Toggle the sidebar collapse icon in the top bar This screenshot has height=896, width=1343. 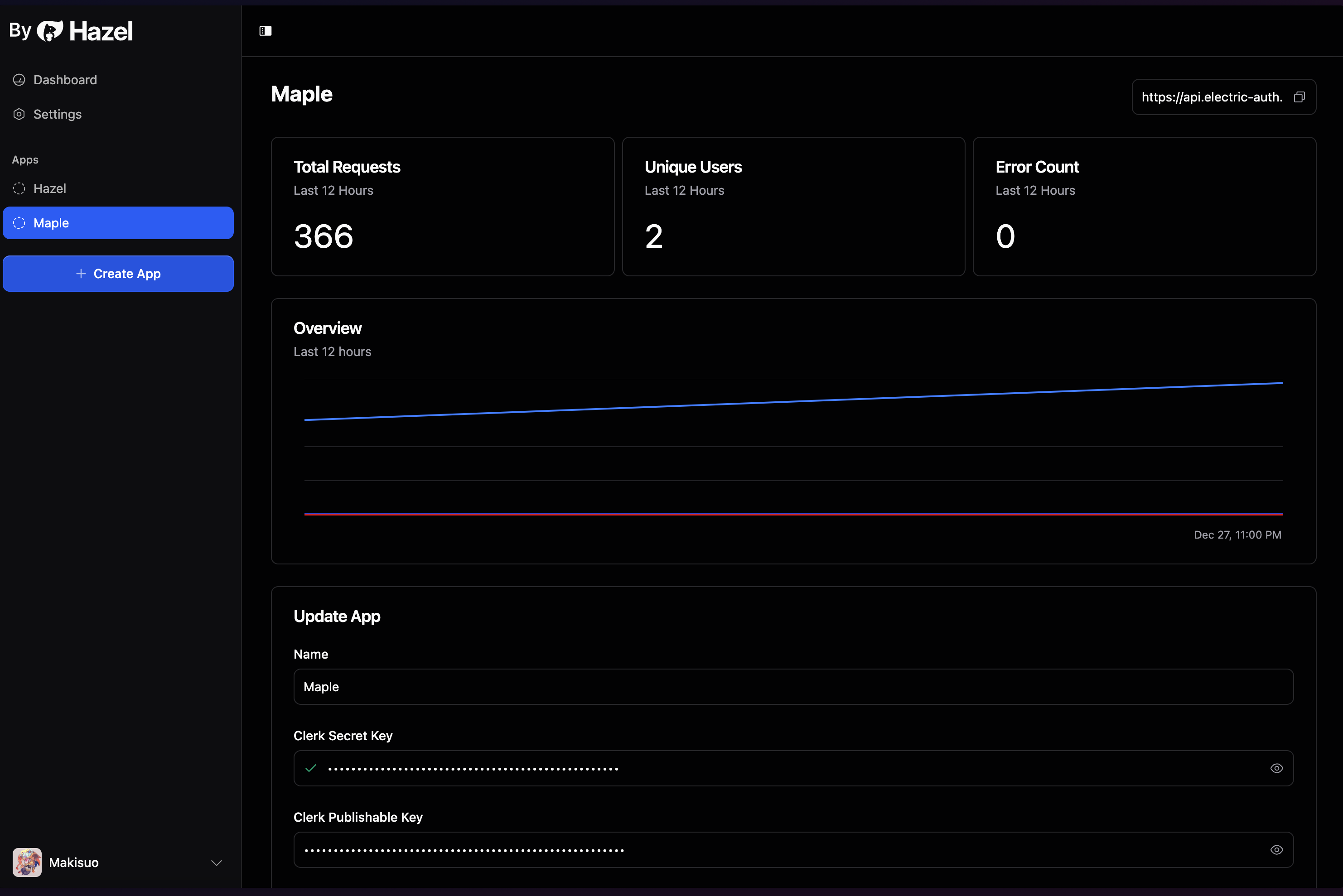click(x=265, y=30)
